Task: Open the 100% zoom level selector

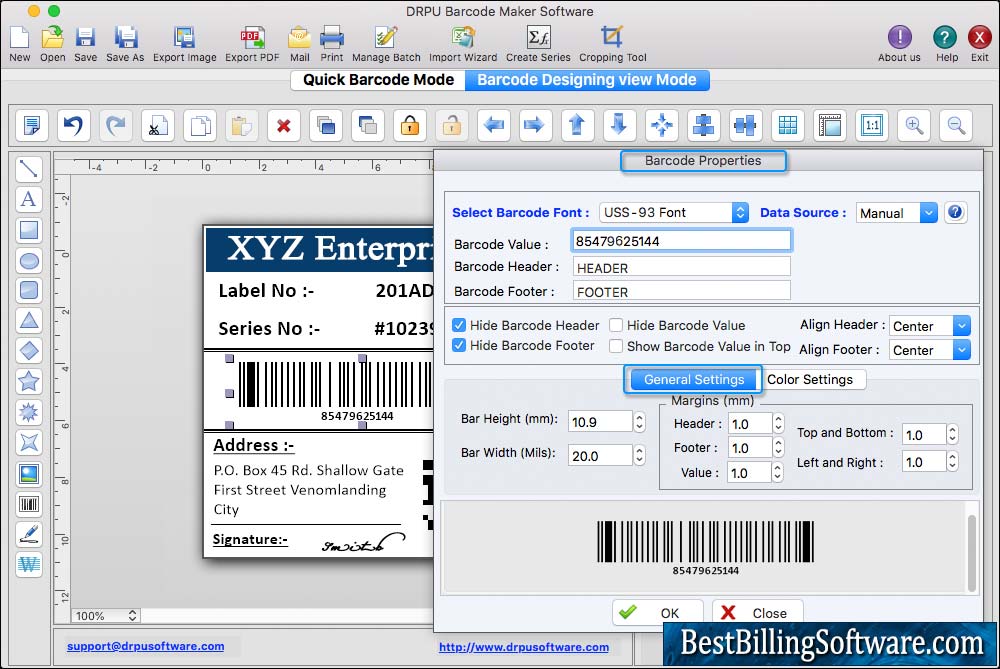Action: [105, 615]
